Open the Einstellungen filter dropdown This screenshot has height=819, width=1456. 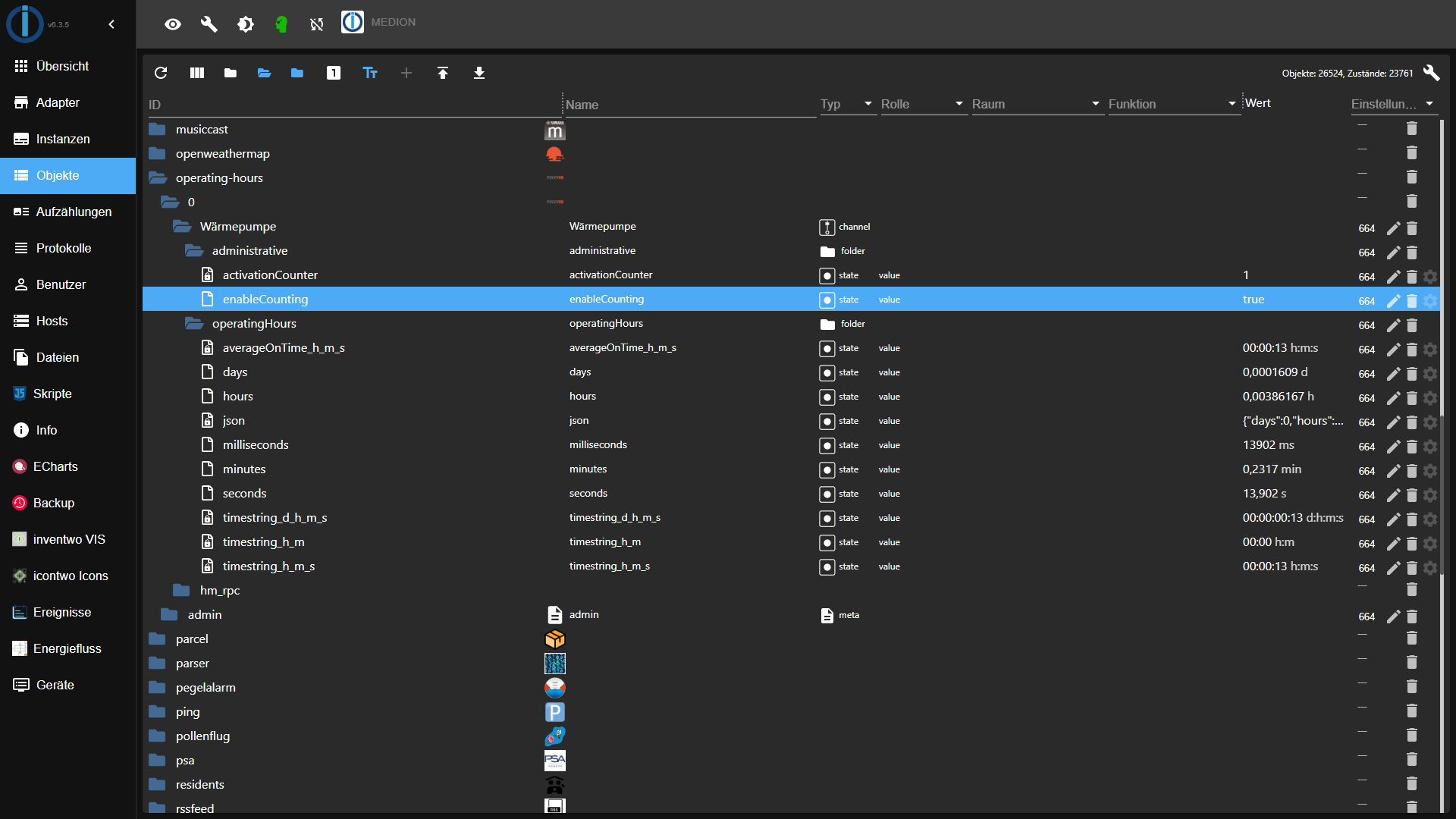tap(1393, 104)
